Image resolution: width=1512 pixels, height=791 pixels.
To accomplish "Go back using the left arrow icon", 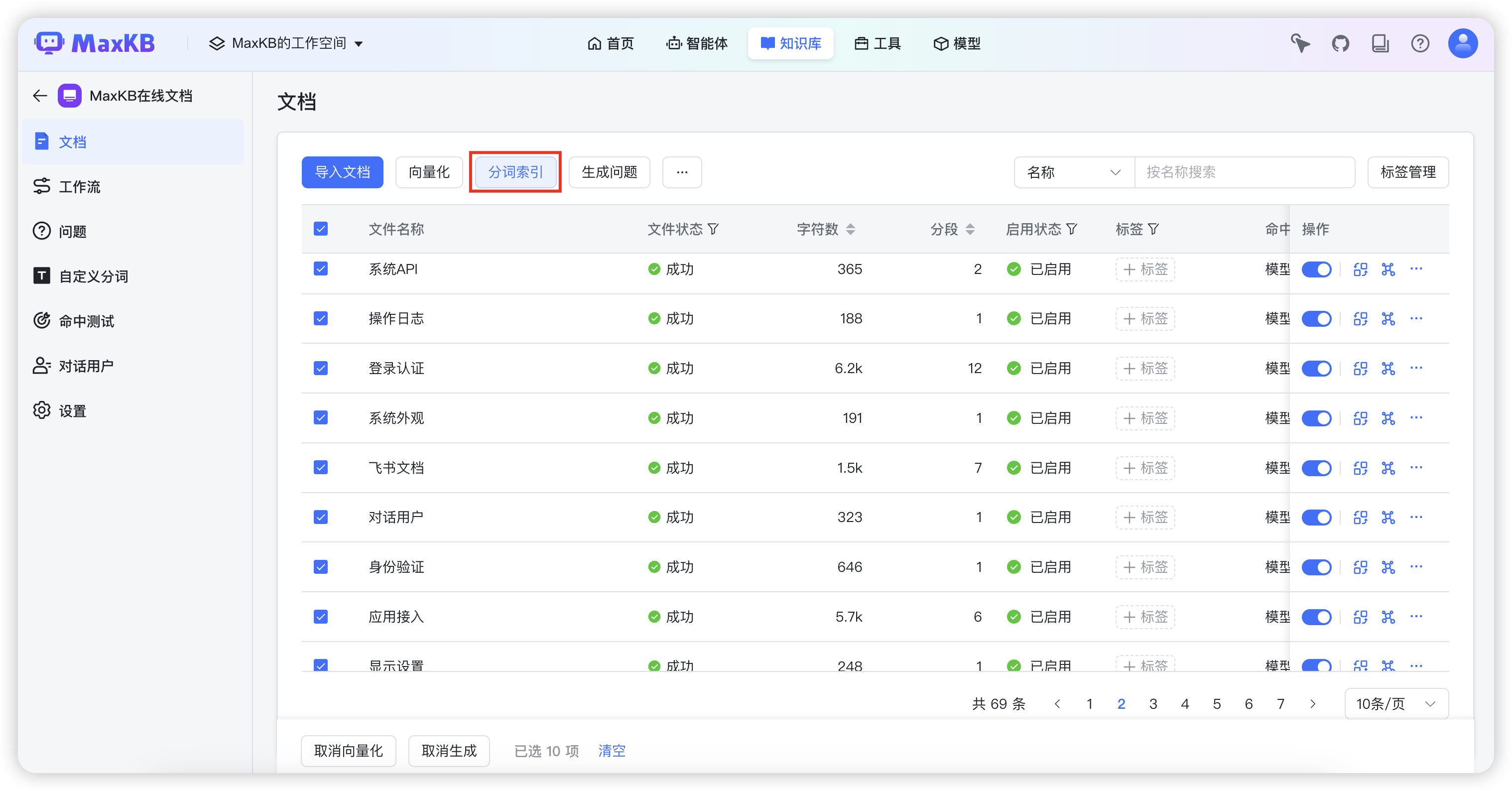I will [x=40, y=96].
